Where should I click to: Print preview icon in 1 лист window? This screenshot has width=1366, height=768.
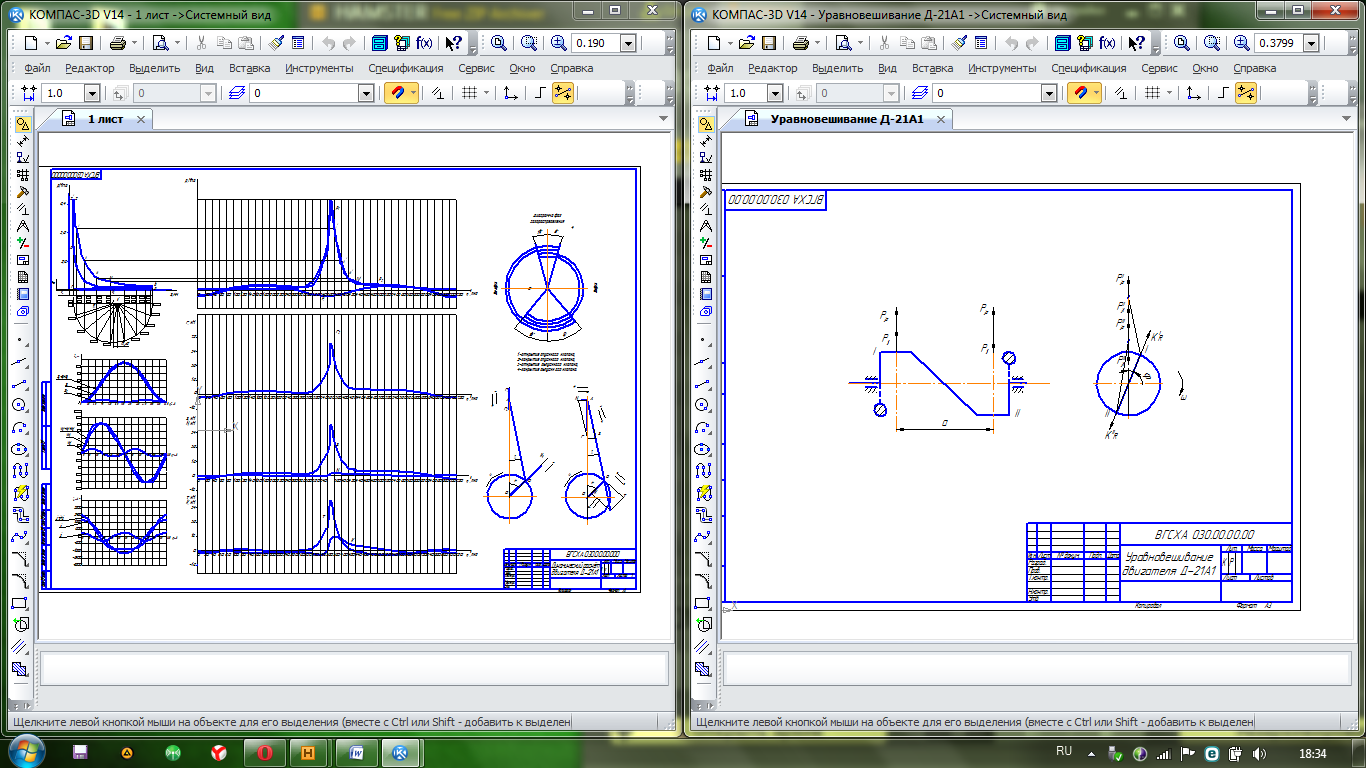point(160,43)
